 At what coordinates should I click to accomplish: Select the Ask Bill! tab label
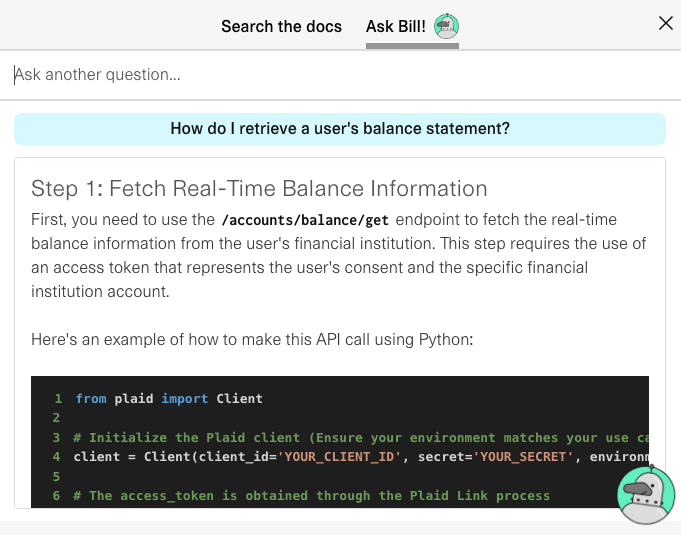coord(396,26)
